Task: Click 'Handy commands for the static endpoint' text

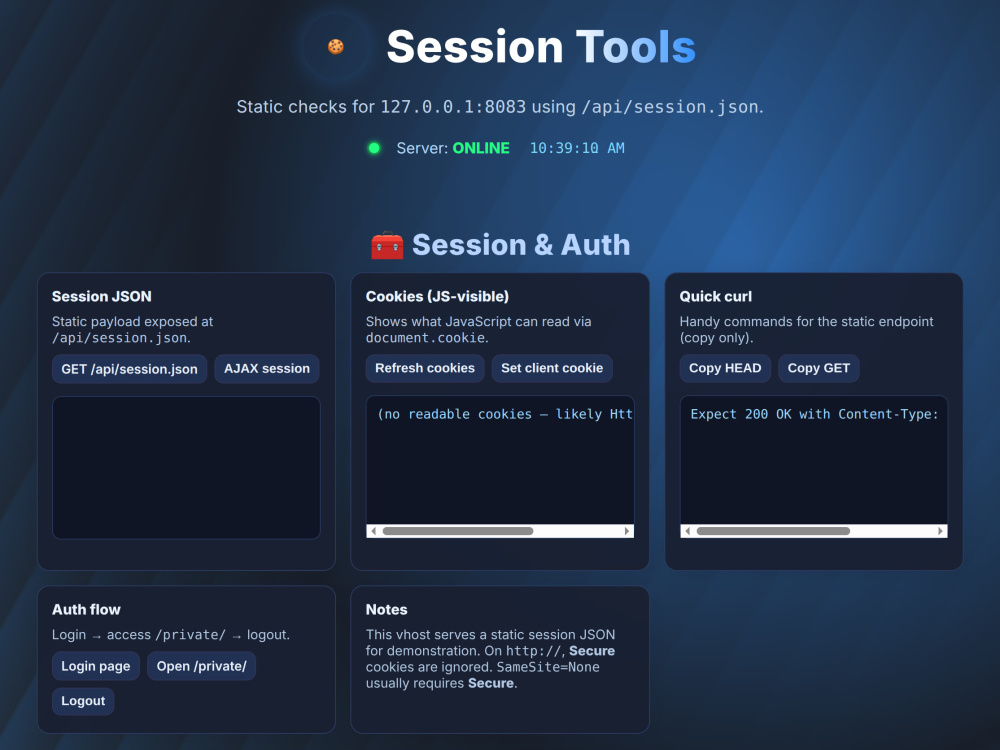Action: pyautogui.click(x=806, y=330)
